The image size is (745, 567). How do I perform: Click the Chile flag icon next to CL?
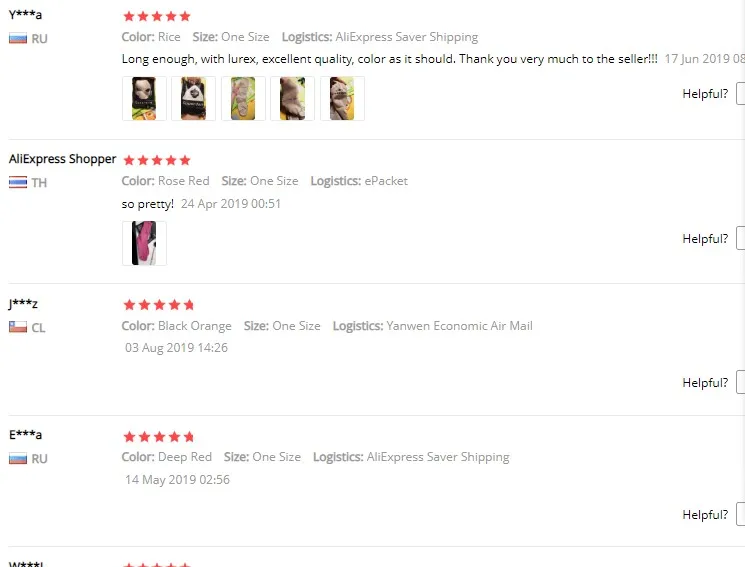point(18,327)
